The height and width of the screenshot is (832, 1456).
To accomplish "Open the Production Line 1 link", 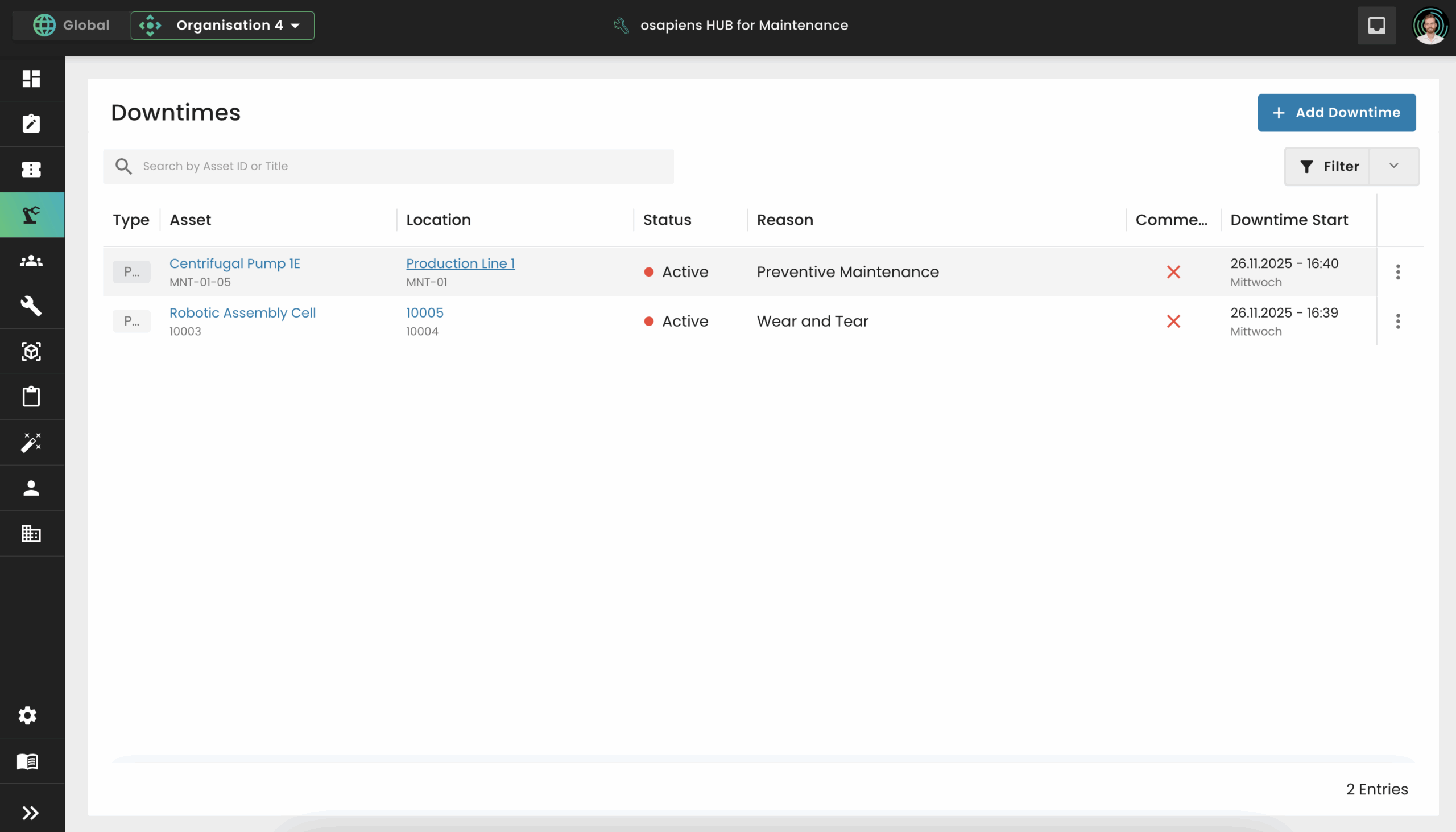I will click(x=460, y=263).
